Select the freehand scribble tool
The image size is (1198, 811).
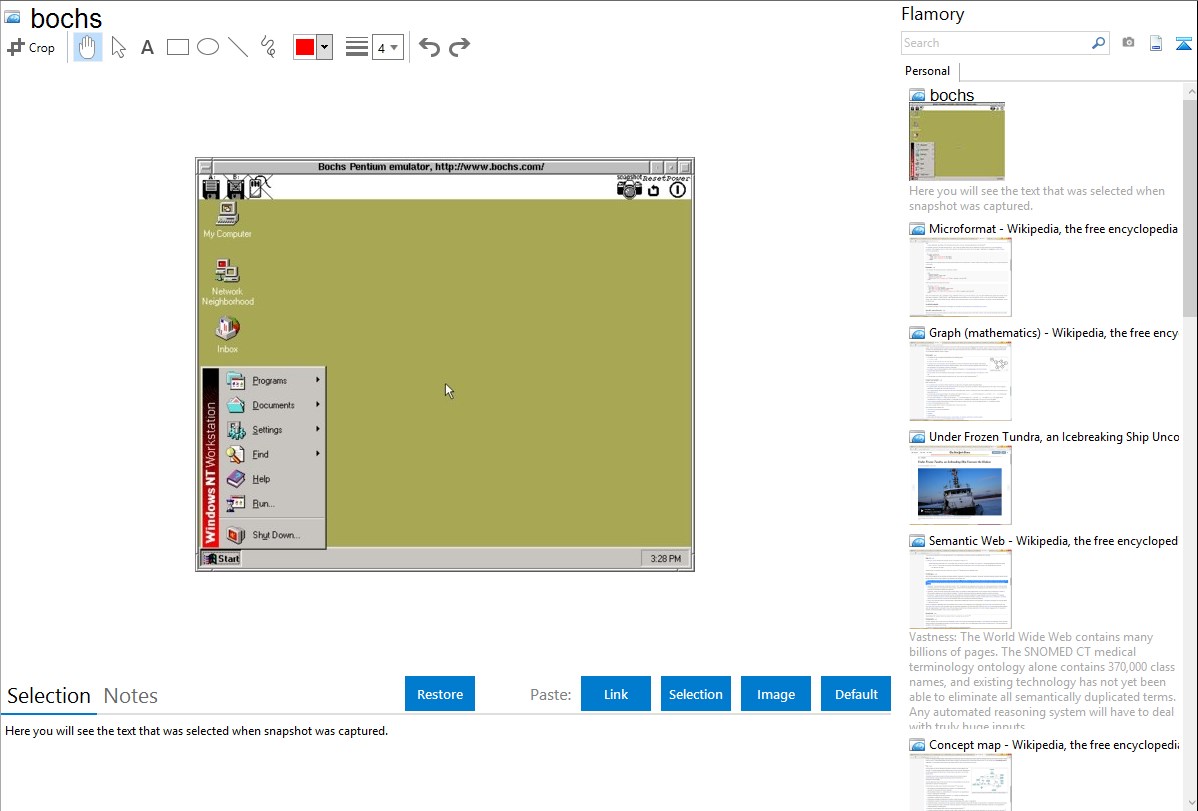(x=268, y=47)
